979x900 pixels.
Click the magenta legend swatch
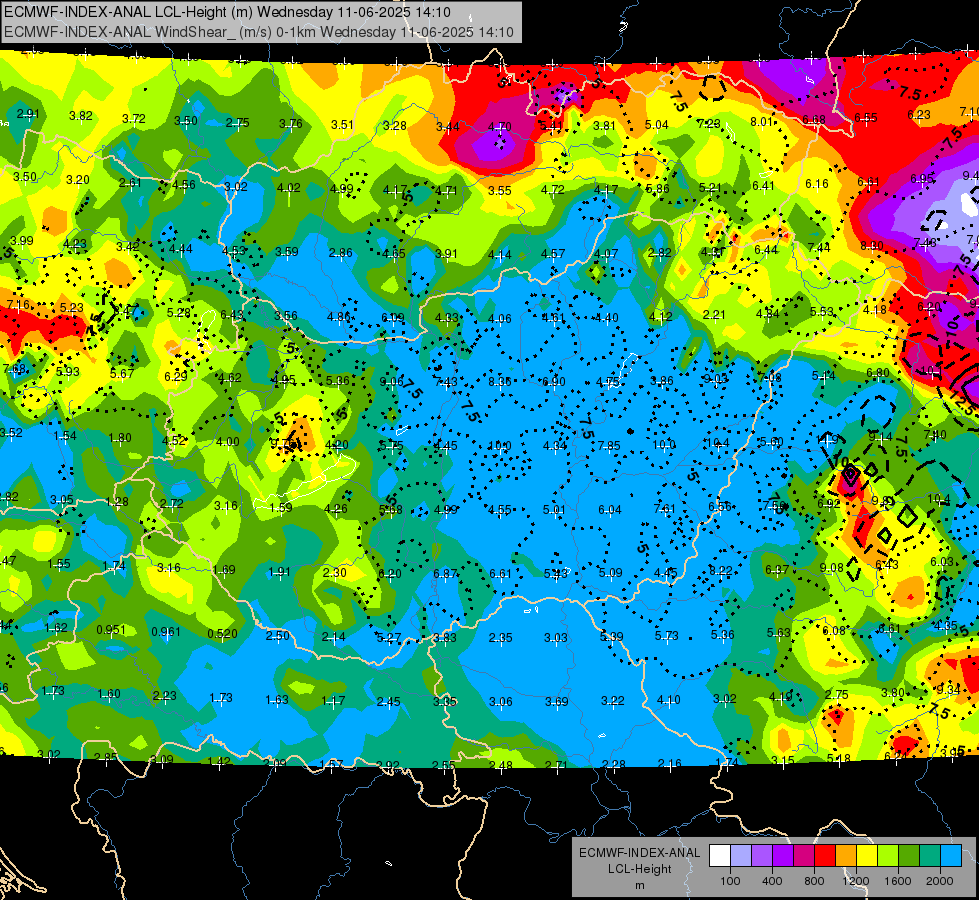[x=804, y=856]
